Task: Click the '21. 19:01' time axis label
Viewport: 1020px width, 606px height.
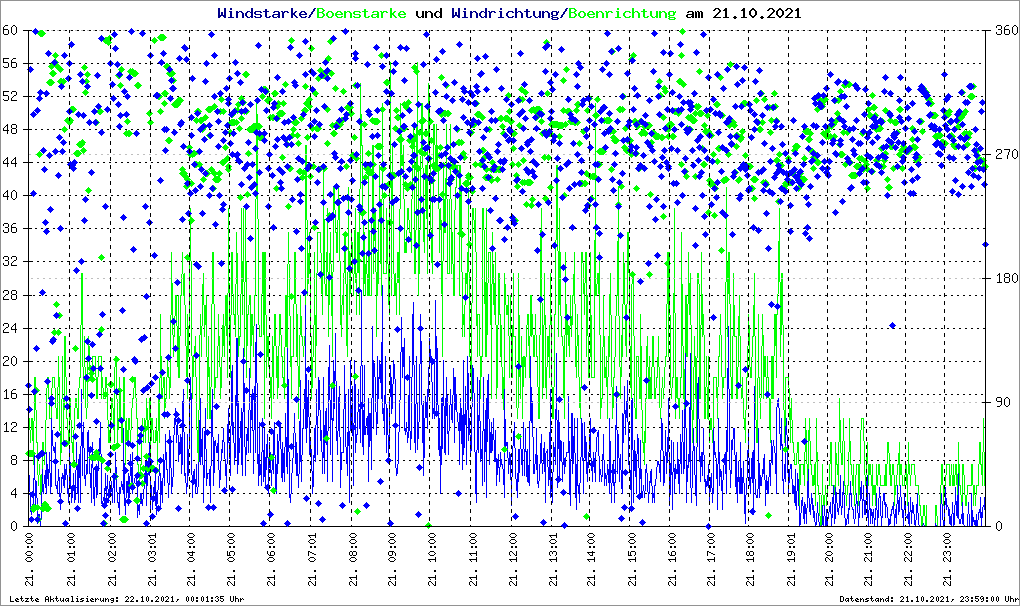Action: pos(791,559)
